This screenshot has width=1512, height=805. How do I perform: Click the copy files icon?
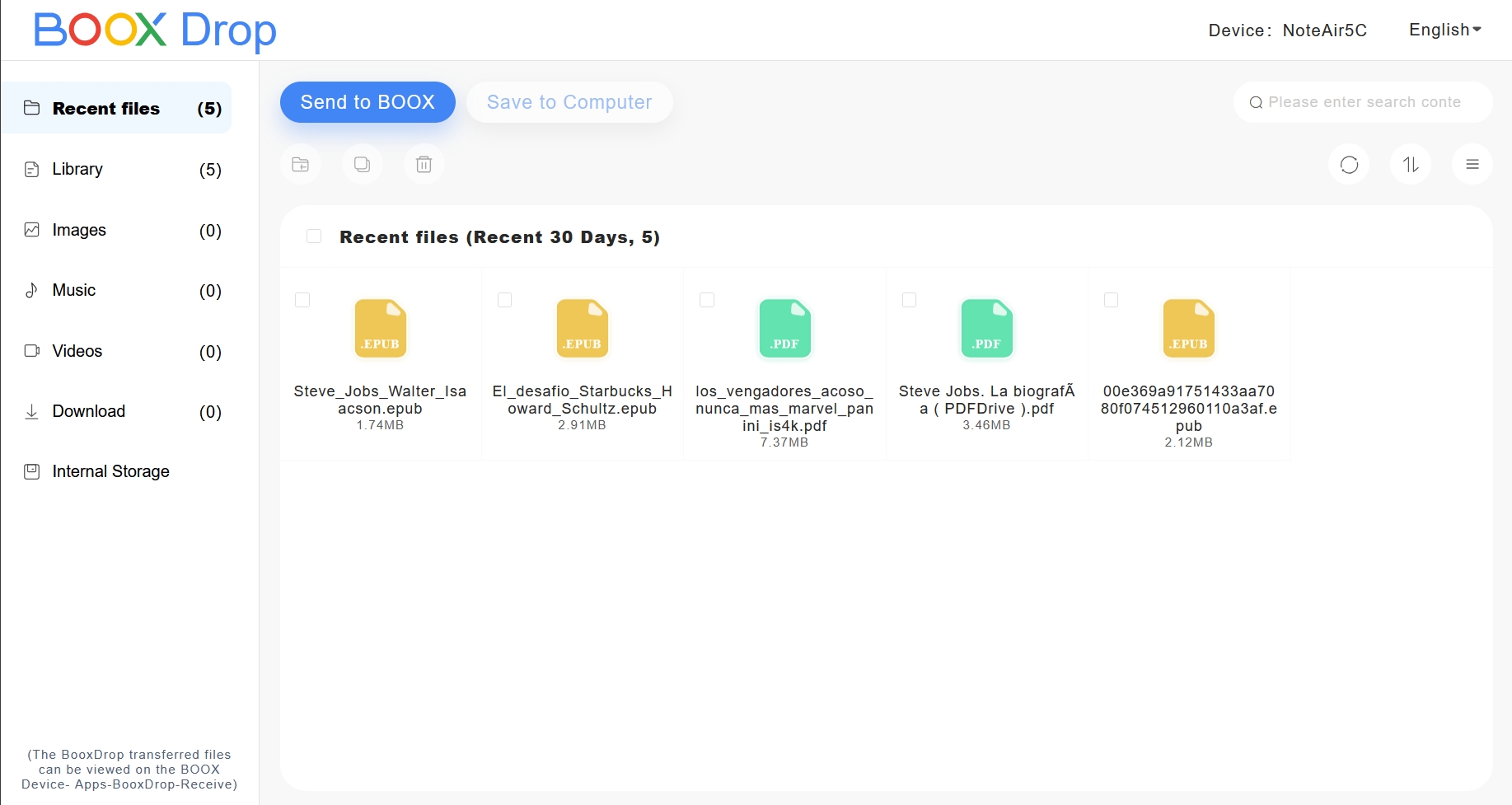click(x=363, y=165)
